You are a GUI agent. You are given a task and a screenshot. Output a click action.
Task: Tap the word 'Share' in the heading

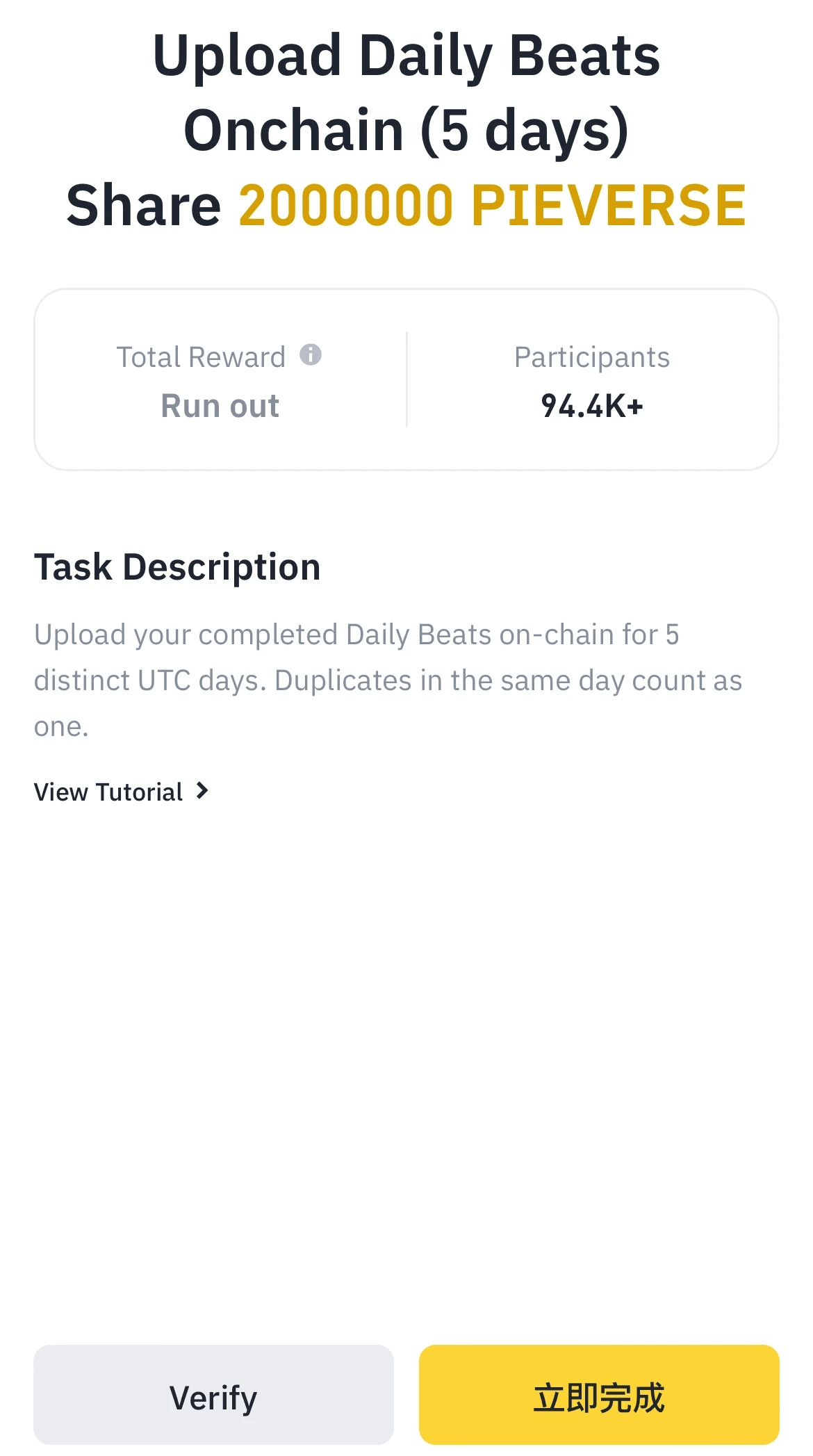point(143,206)
